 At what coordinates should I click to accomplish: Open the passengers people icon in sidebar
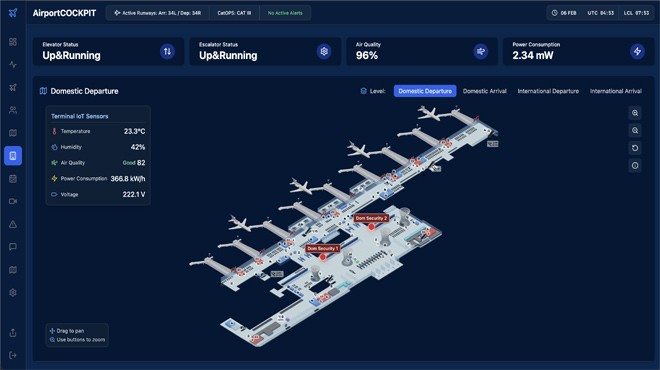pos(13,110)
